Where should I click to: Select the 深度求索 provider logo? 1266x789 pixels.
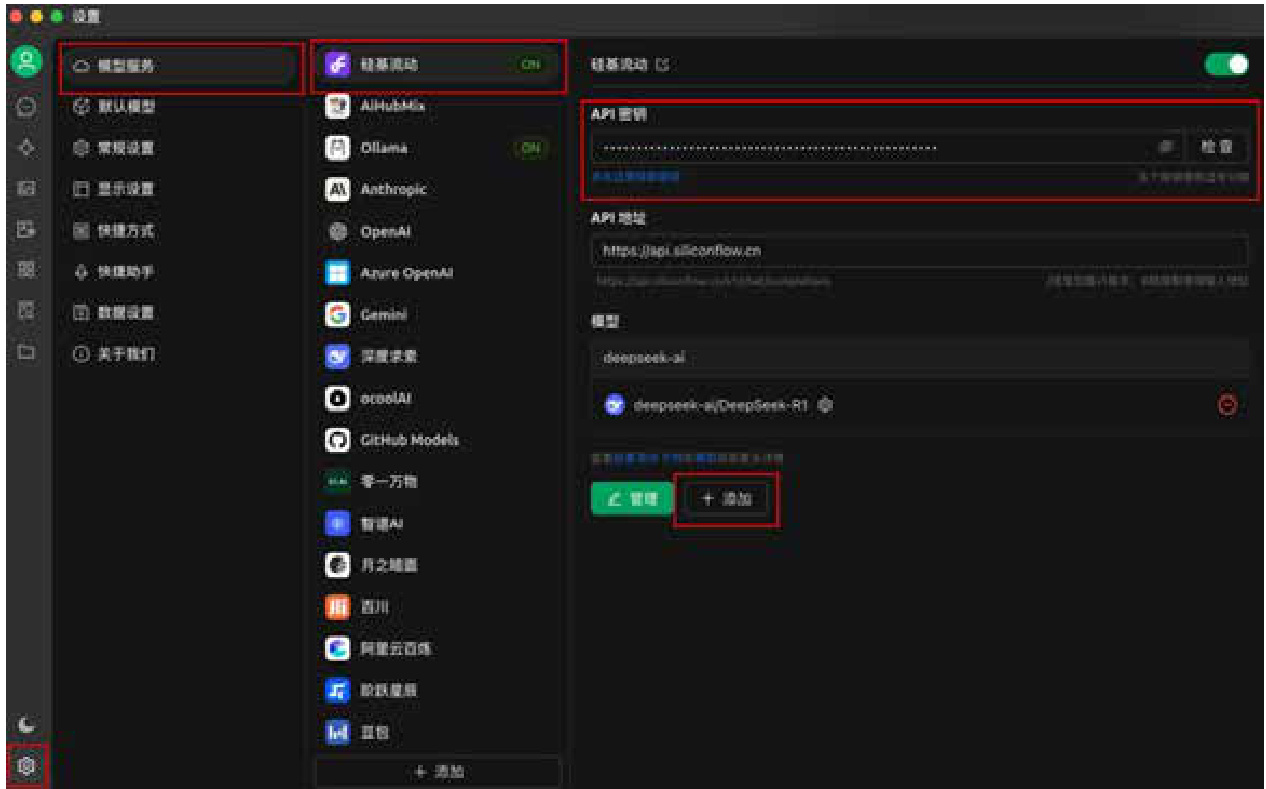coord(338,356)
